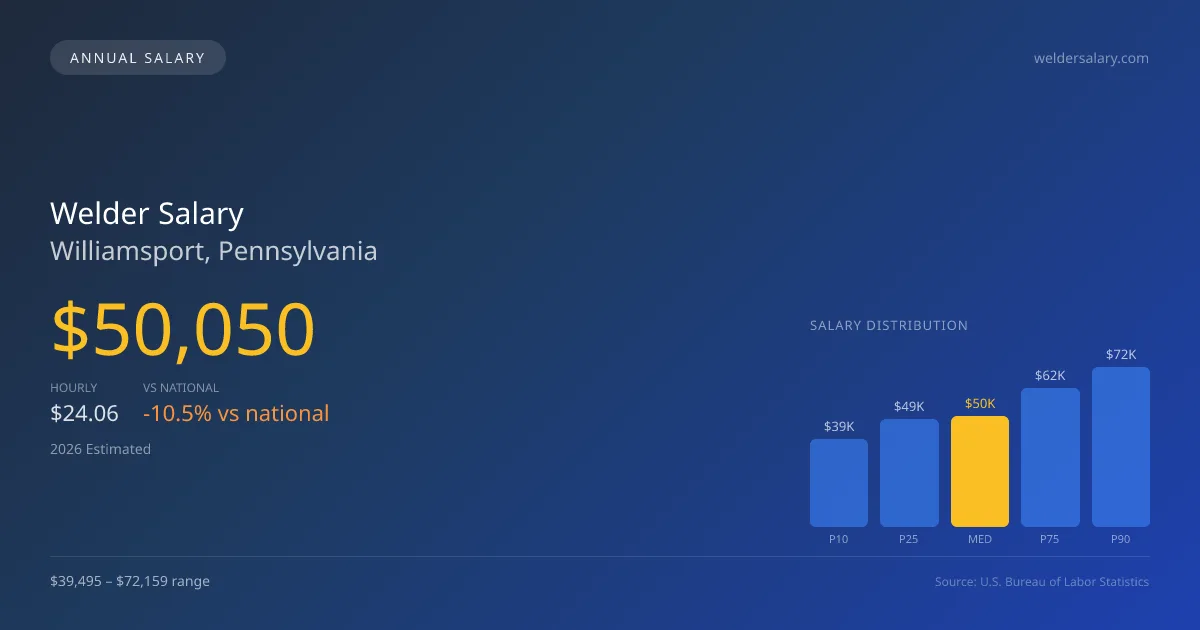Viewport: 1200px width, 630px height.
Task: Click the $72K bar value label
Action: pos(1121,354)
